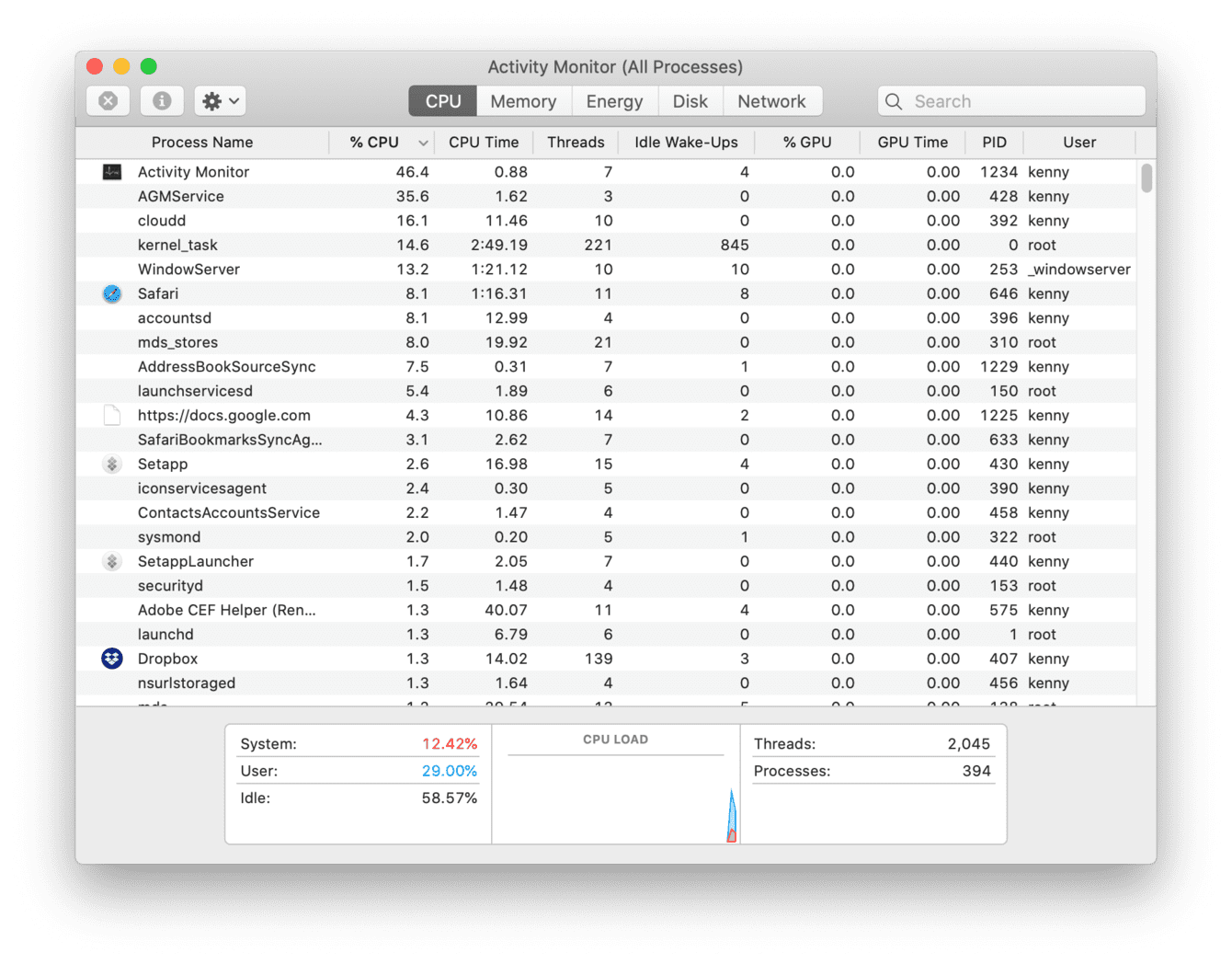
Task: Select the launchservicesd process row
Action: [x=607, y=391]
